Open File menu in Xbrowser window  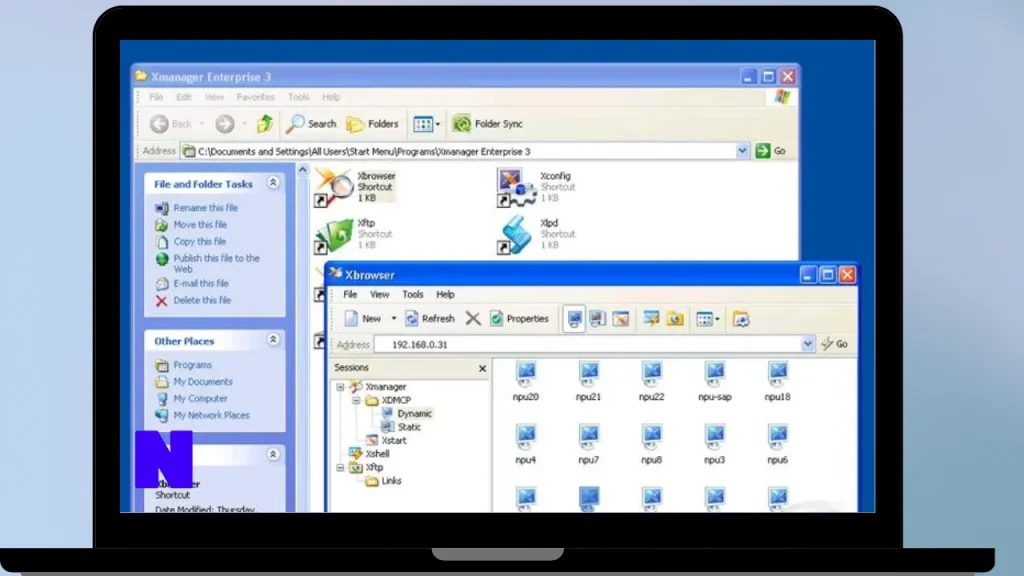click(x=350, y=295)
